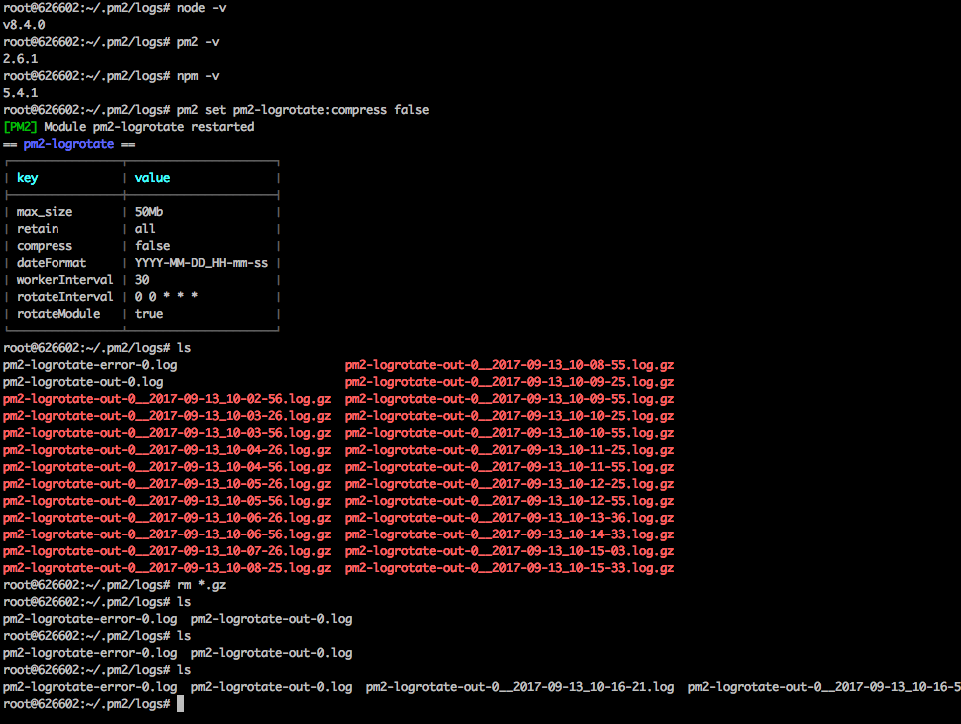Click the 10-09-55.log.gz file name
The height and width of the screenshot is (724, 961).
click(x=509, y=399)
